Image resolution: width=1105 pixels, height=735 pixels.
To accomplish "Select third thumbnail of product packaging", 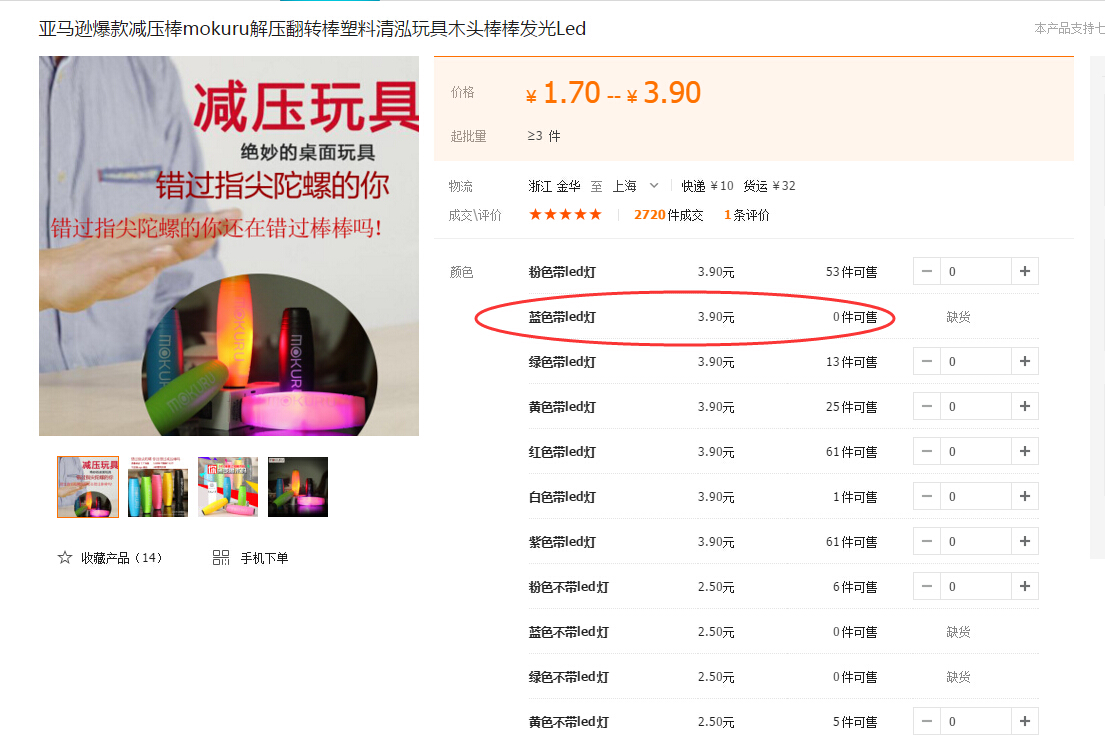I will click(x=228, y=487).
